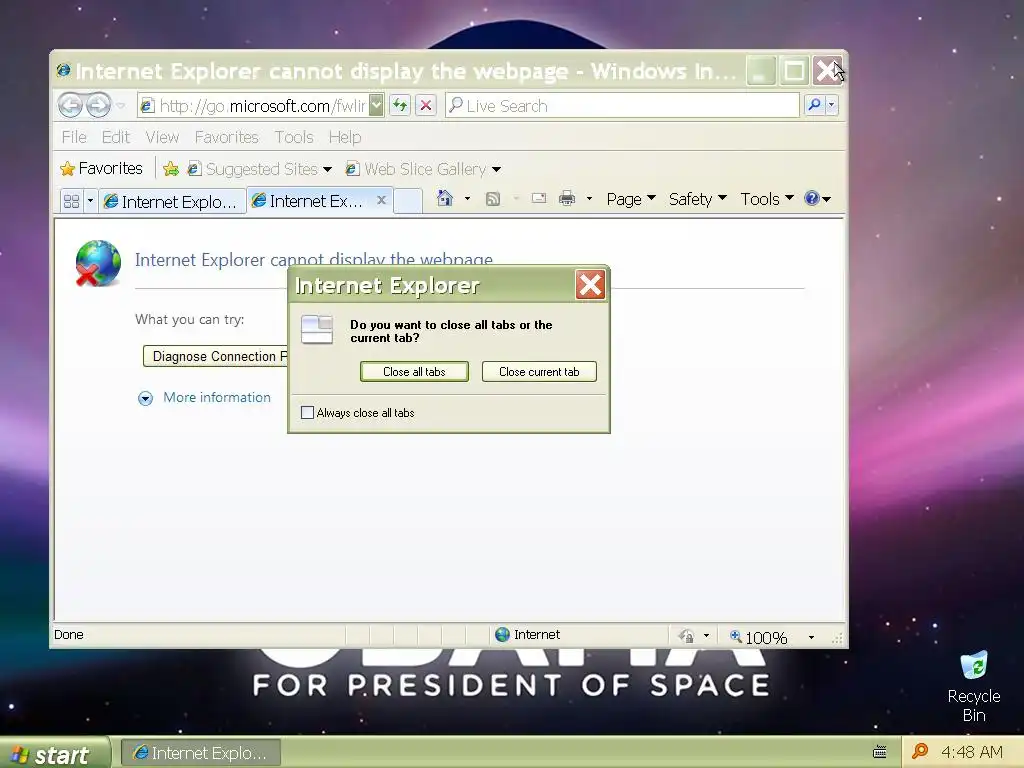Click the Refresh page icon
This screenshot has width=1024, height=768.
400,105
